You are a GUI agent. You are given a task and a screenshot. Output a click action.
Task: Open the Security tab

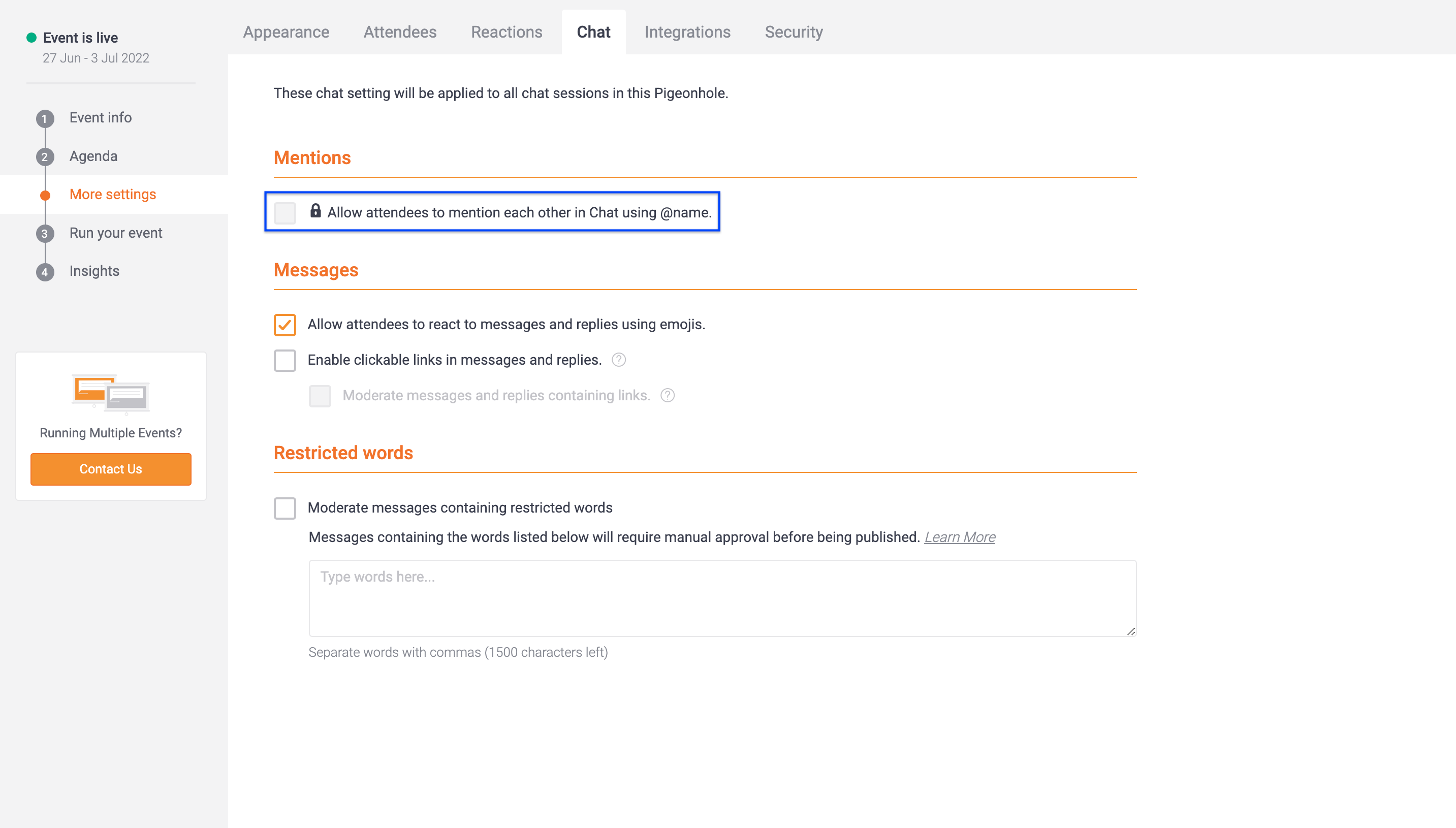click(794, 33)
